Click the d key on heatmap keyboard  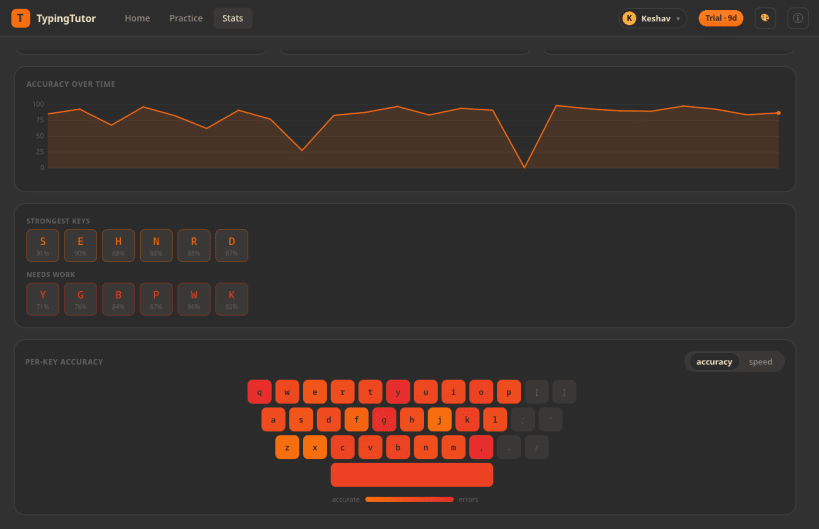point(329,420)
